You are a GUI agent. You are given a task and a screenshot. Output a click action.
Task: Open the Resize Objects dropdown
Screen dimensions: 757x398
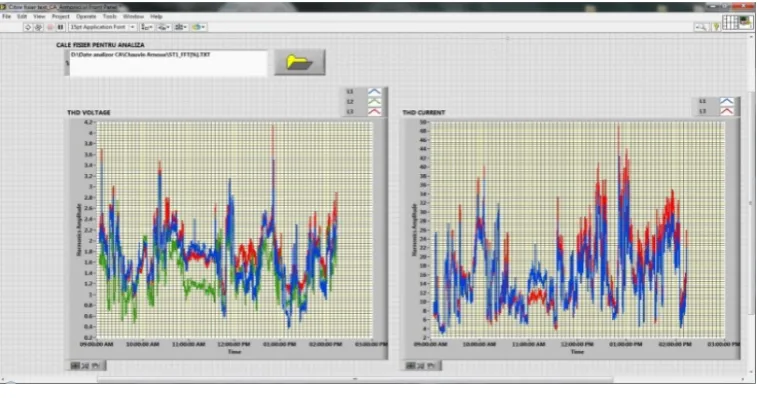point(181,27)
